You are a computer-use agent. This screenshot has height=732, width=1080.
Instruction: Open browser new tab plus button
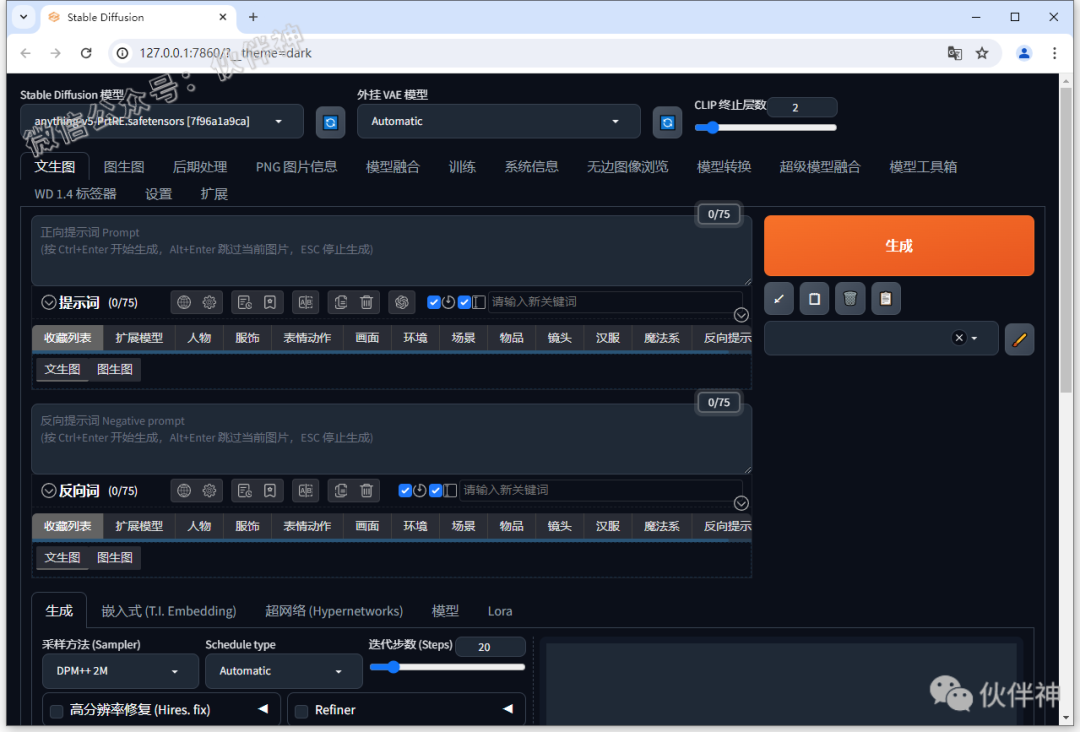[253, 17]
